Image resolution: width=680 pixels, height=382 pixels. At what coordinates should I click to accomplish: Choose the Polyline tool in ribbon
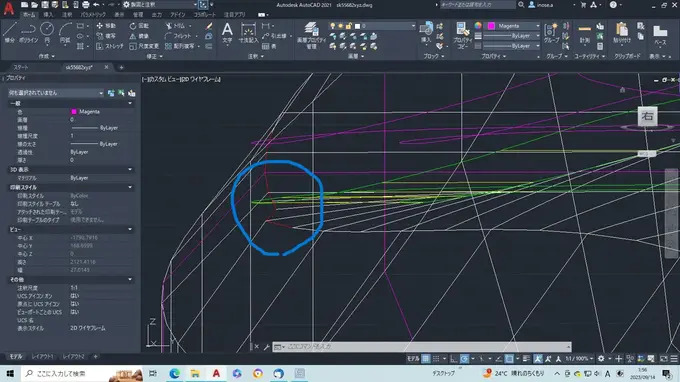(28, 33)
